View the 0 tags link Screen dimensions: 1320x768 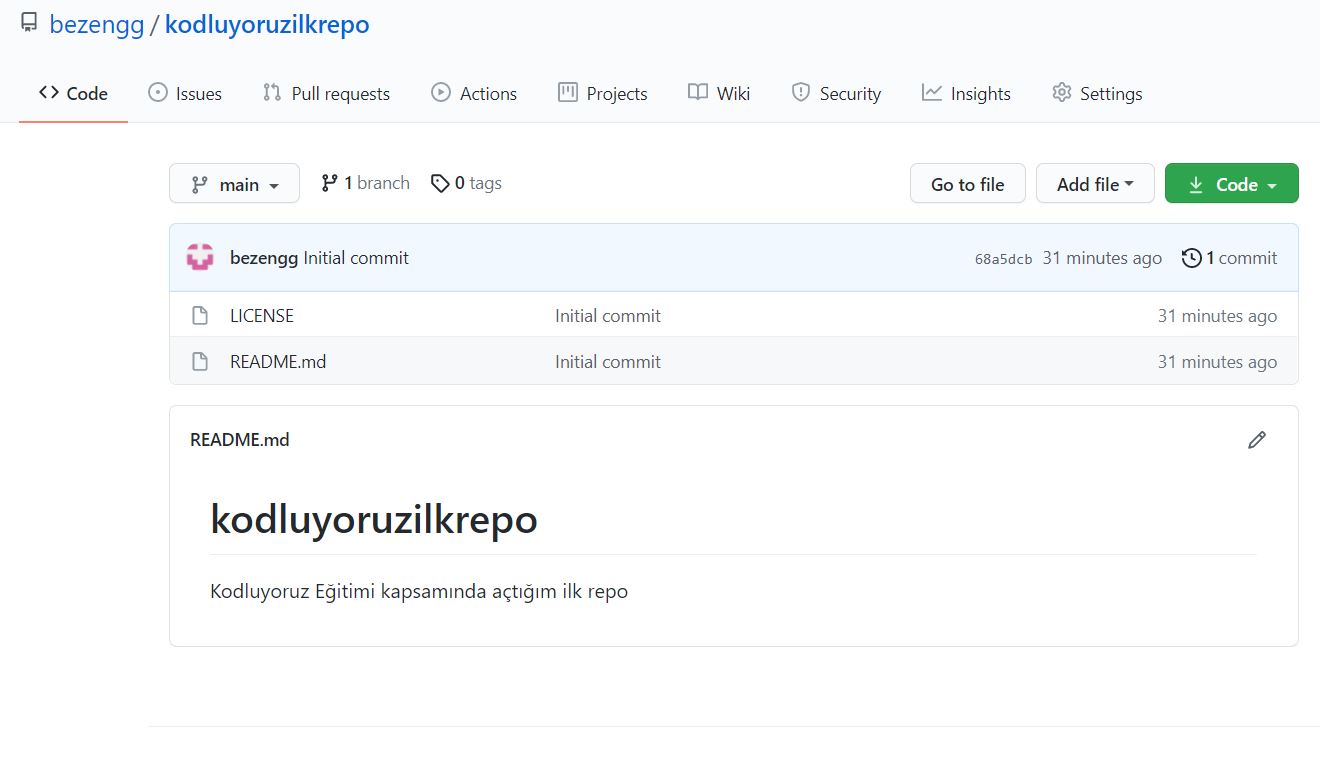click(x=466, y=183)
